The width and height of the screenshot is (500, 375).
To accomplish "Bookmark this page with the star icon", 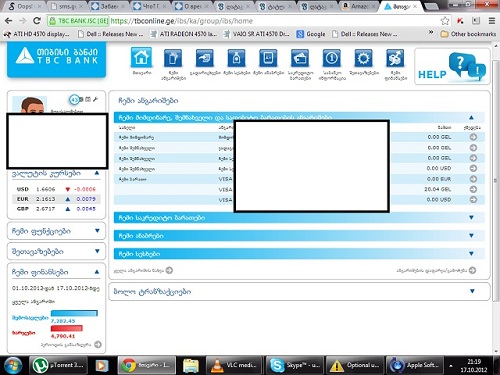I will click(445, 21).
